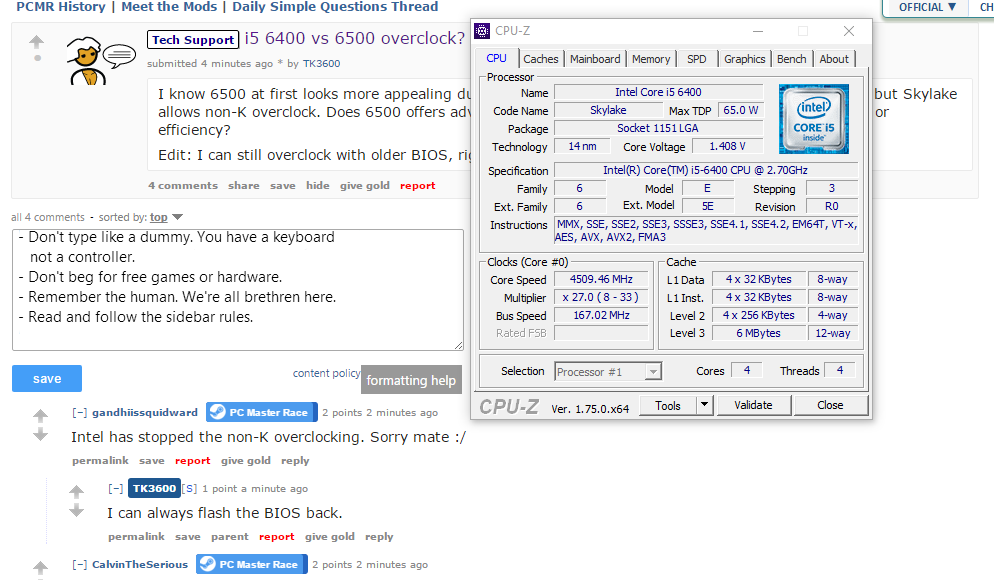Screen dimensions: 994x580
Task: Click the Specification field i5-6400 CPU @ 2.70GHz
Action: 705,170
